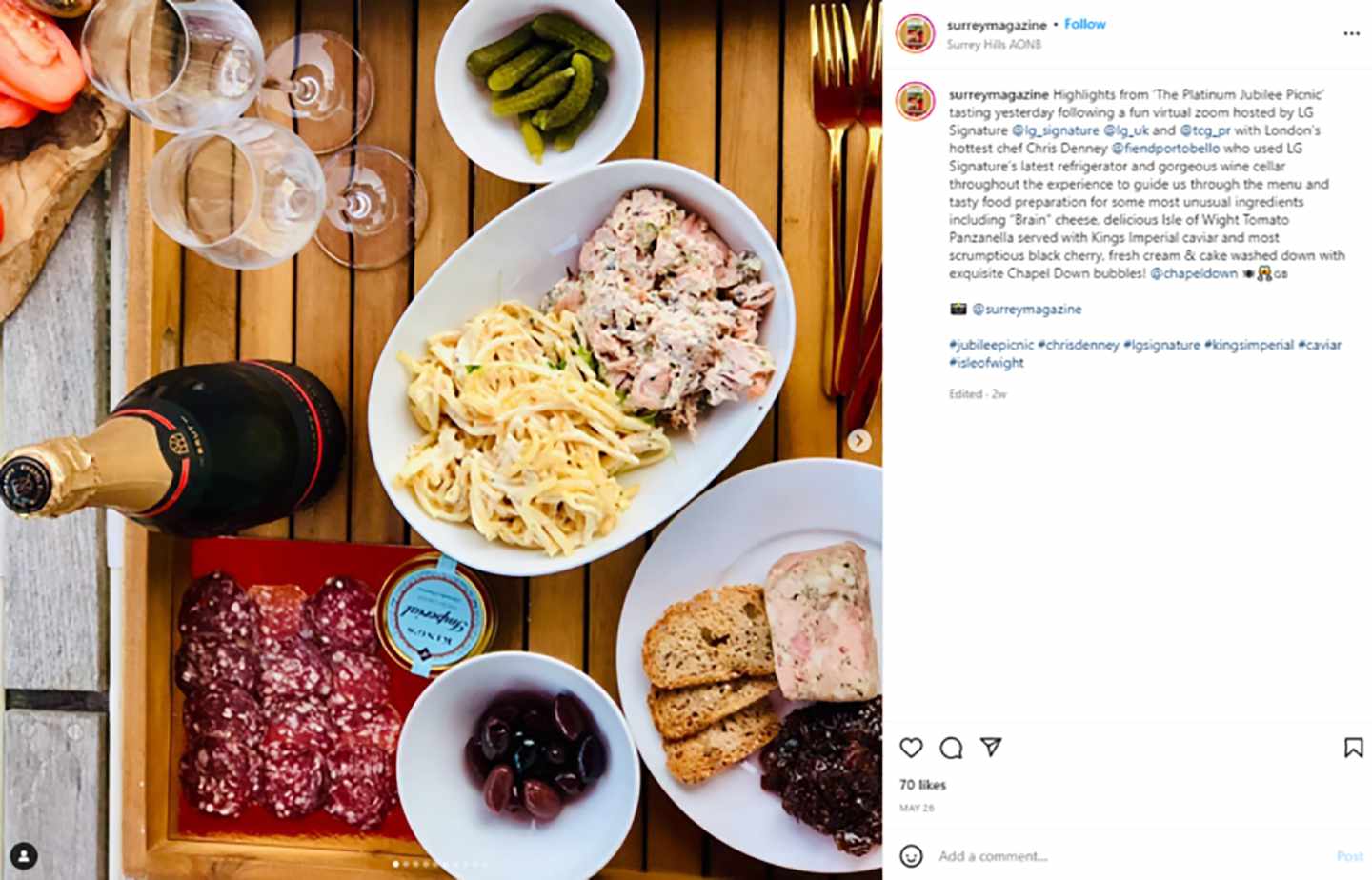Screen dimensions: 1372x880
Task: Open comments via speech bubble icon
Action: click(x=951, y=748)
